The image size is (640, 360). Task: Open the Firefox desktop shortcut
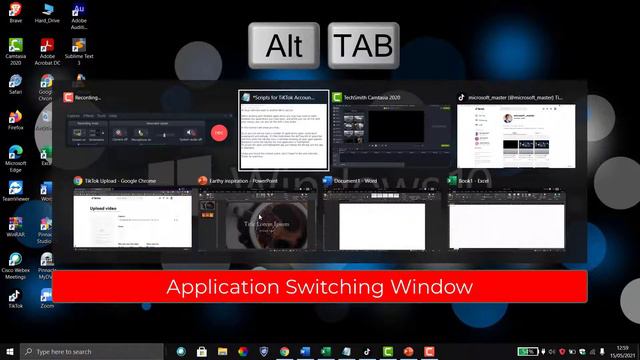[16, 120]
